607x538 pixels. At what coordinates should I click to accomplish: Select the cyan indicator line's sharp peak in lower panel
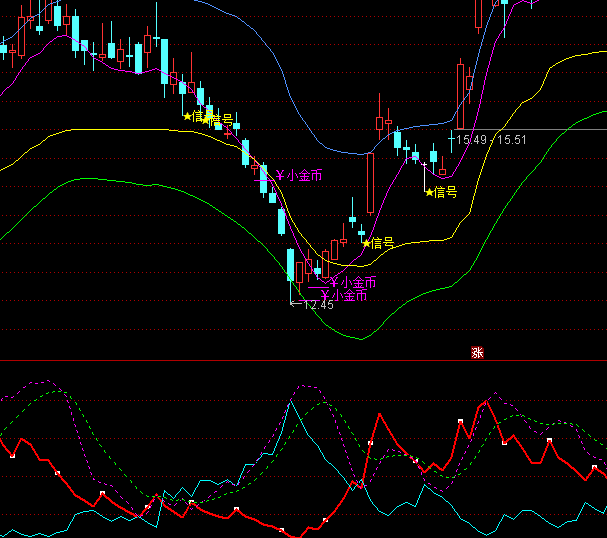coord(289,402)
